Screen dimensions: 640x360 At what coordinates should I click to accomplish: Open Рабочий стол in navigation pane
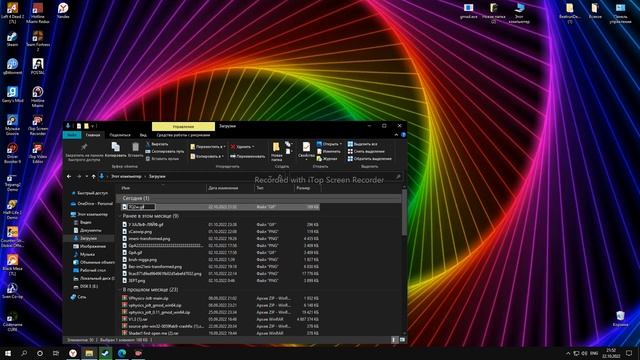[90, 270]
